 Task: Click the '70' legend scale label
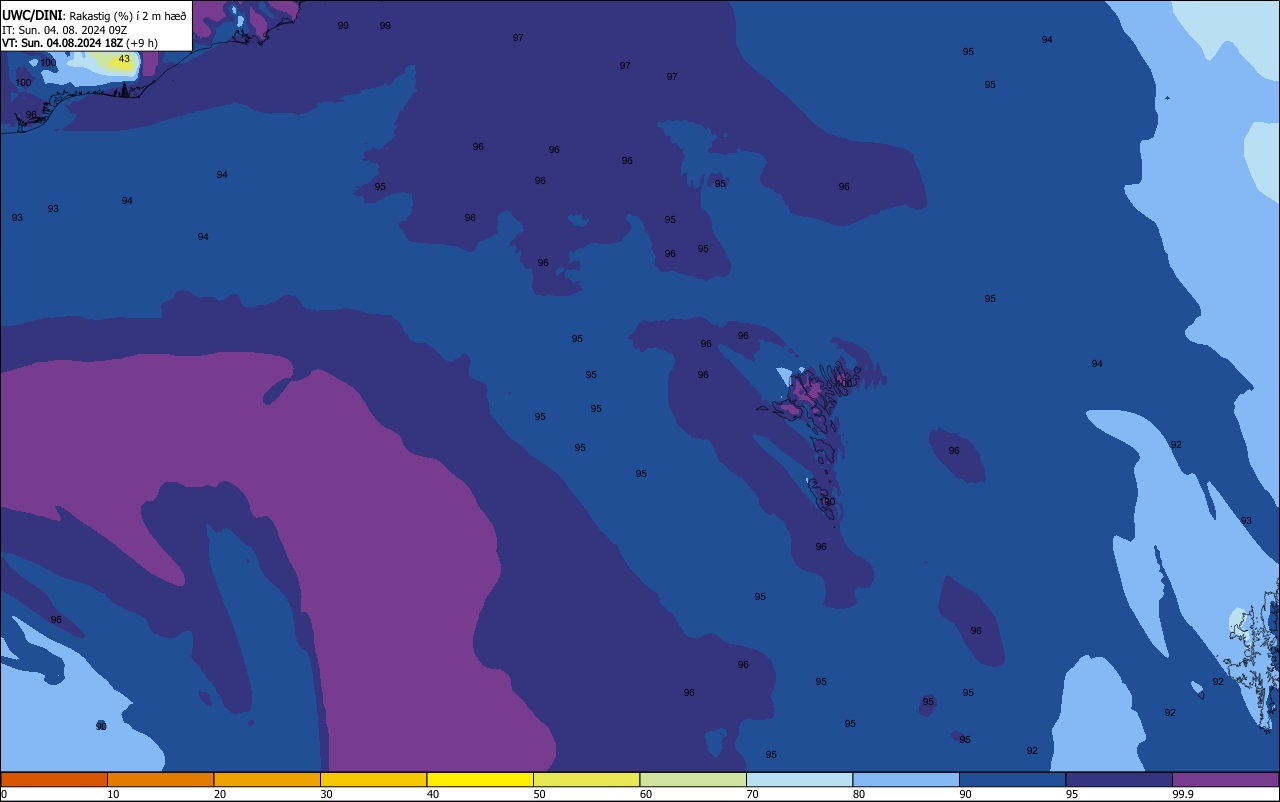752,794
